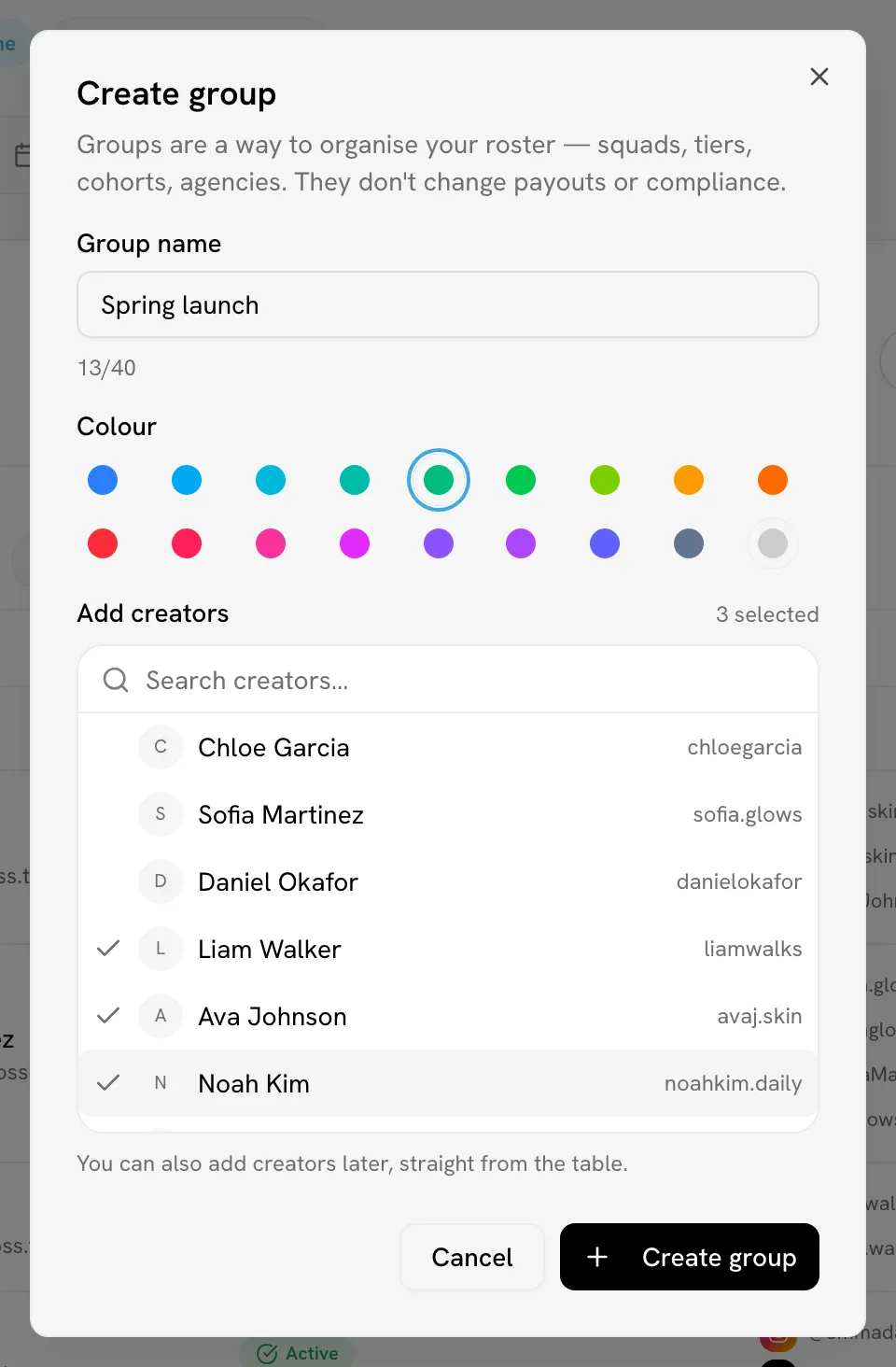This screenshot has height=1367, width=896.
Task: Click the search magnifier icon
Action: click(116, 680)
